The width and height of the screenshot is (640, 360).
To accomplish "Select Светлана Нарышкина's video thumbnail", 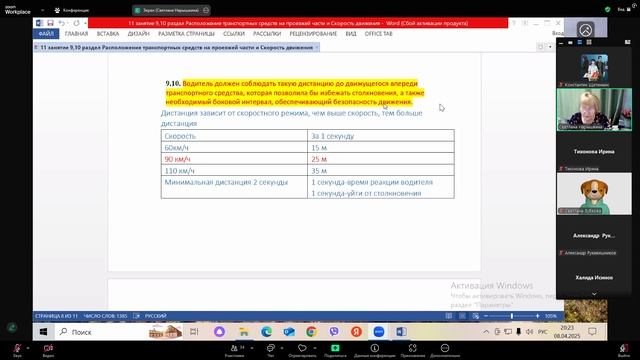I will [594, 110].
